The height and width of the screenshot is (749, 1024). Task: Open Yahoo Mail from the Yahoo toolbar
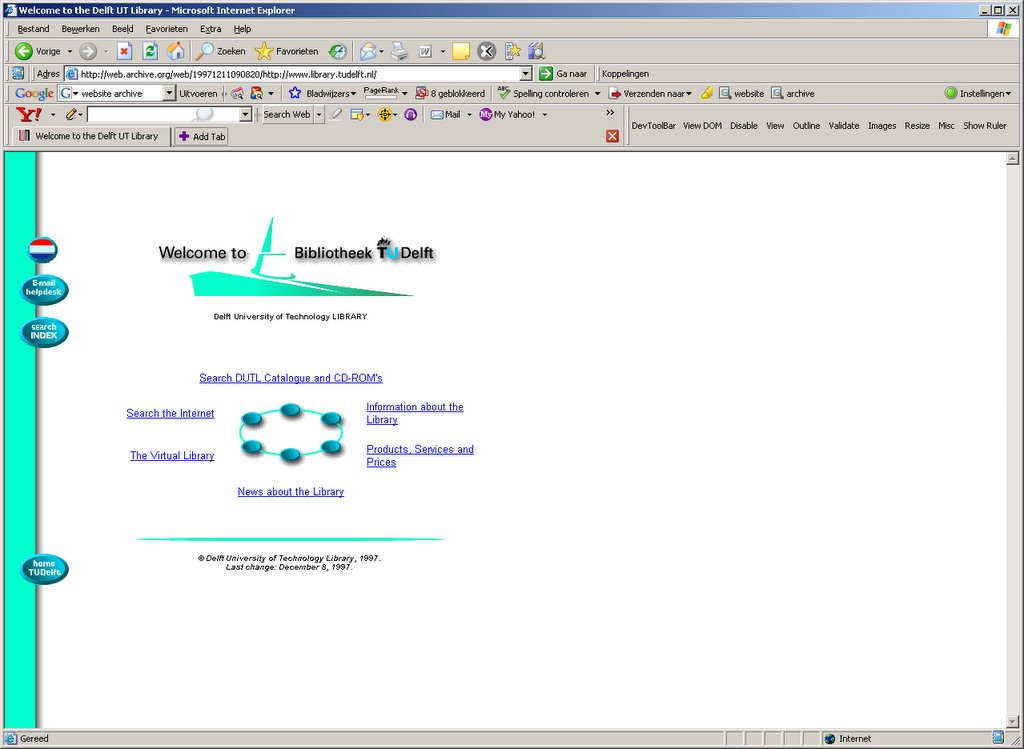pos(445,115)
